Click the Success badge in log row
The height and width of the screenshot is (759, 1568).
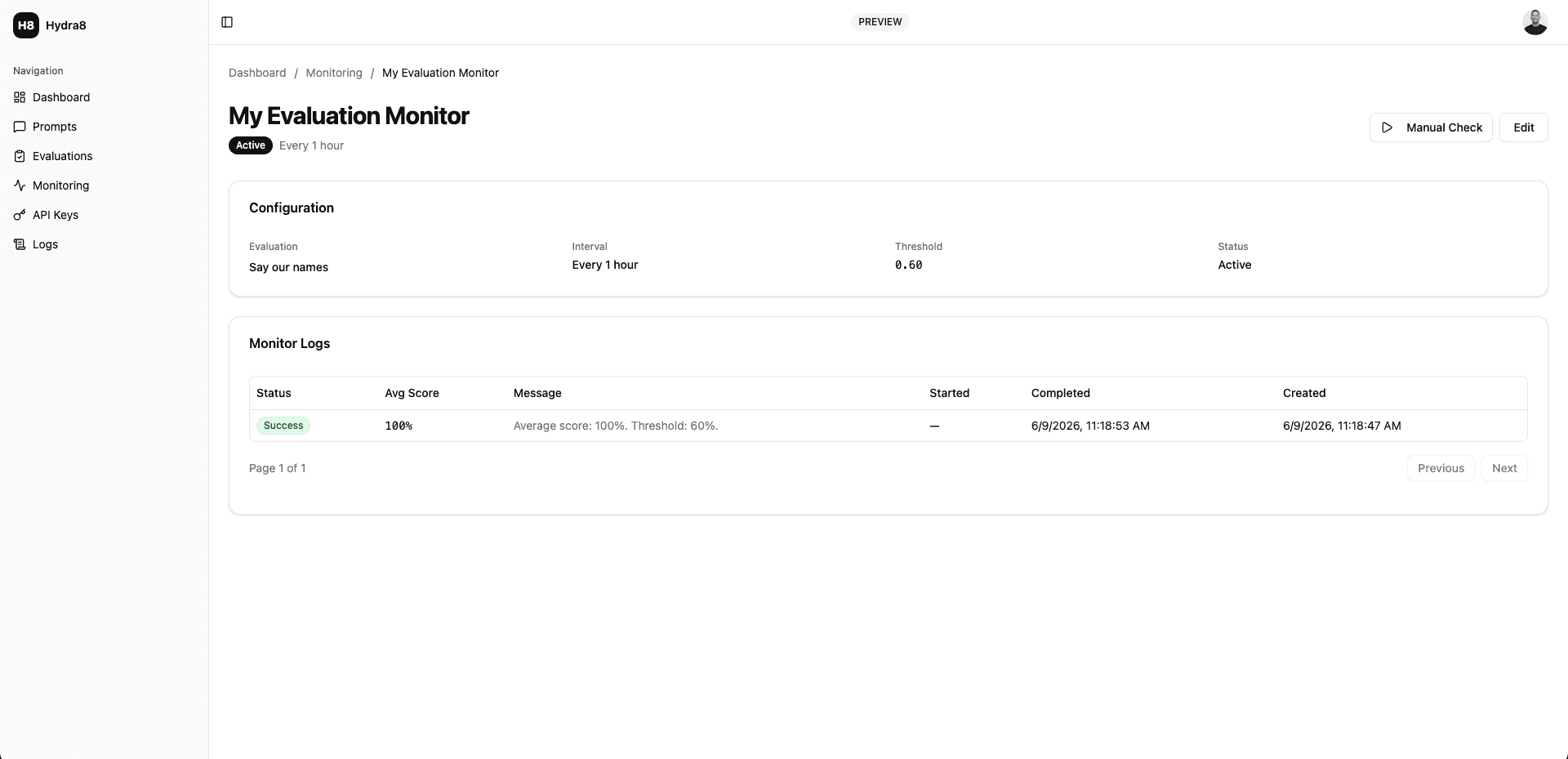click(283, 426)
